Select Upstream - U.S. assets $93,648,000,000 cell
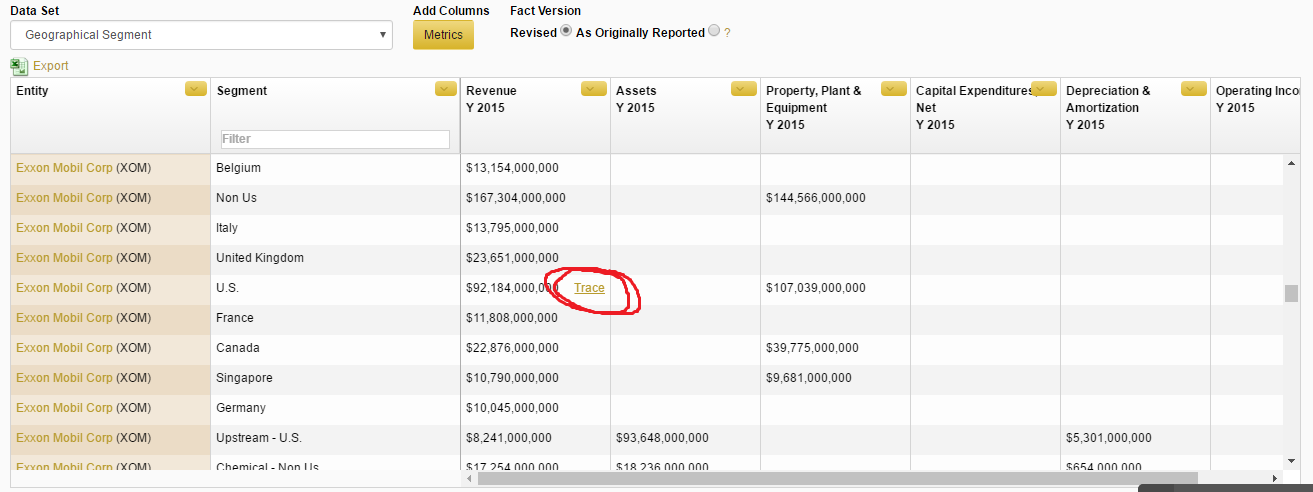Screen dimensions: 1313x492 pos(685,438)
